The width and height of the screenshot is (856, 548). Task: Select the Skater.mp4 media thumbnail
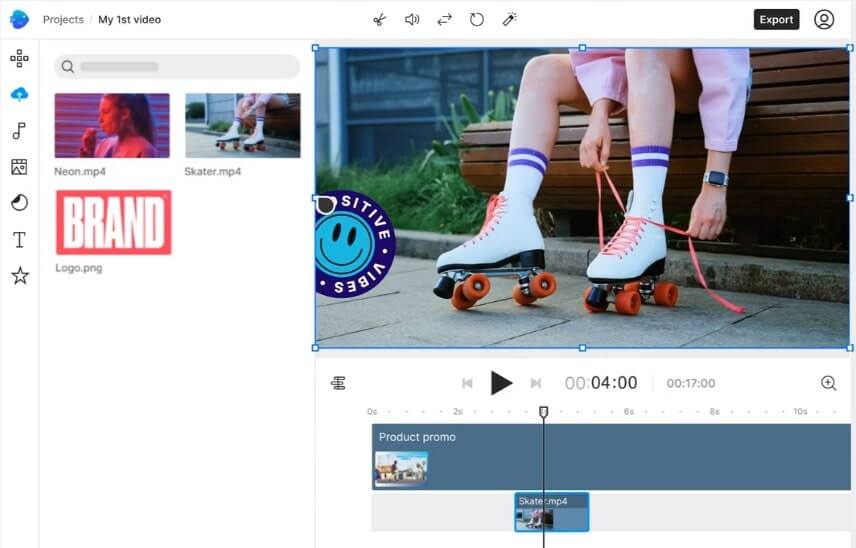(242, 126)
